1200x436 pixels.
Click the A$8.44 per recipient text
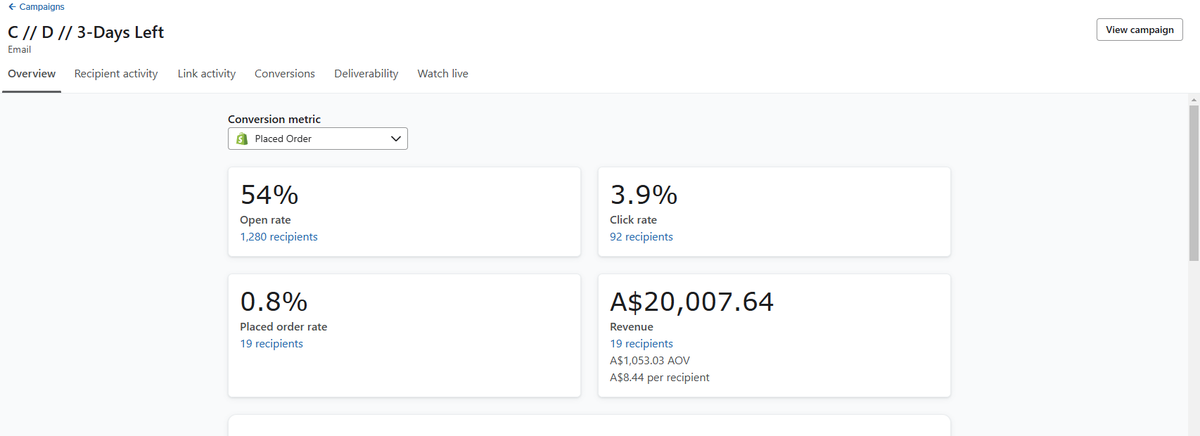click(x=660, y=378)
